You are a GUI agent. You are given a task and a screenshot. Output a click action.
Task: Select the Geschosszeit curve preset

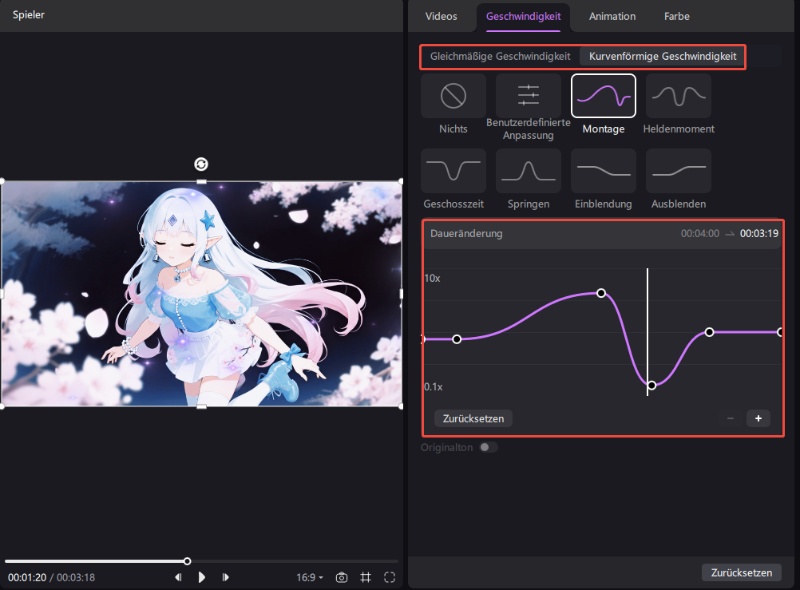453,171
